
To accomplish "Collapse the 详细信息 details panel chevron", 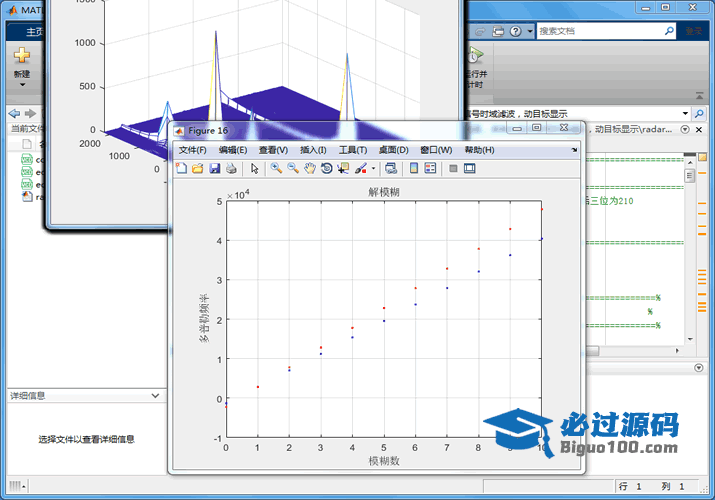I will click(155, 395).
